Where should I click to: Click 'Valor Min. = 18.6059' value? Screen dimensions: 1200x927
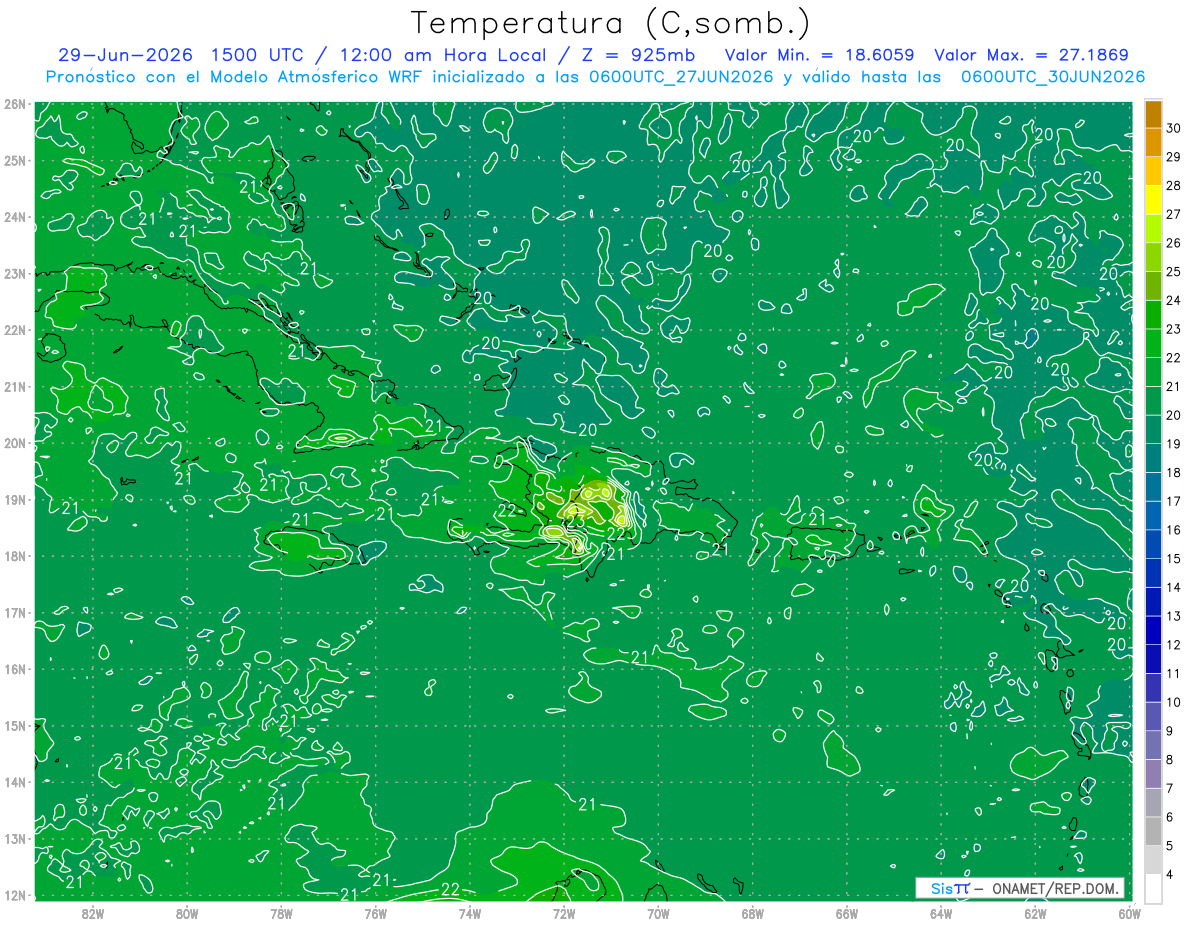(820, 54)
